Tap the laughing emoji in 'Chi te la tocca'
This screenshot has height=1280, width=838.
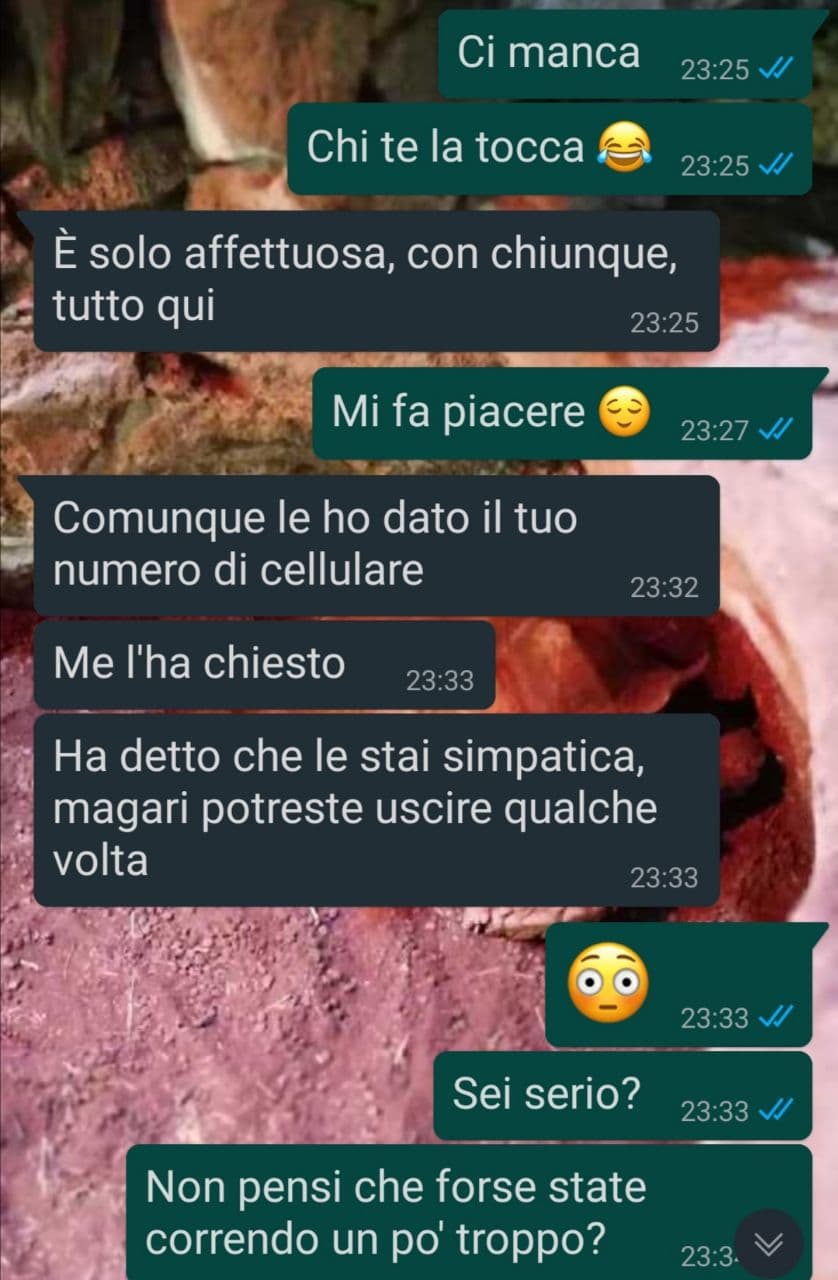coord(623,148)
